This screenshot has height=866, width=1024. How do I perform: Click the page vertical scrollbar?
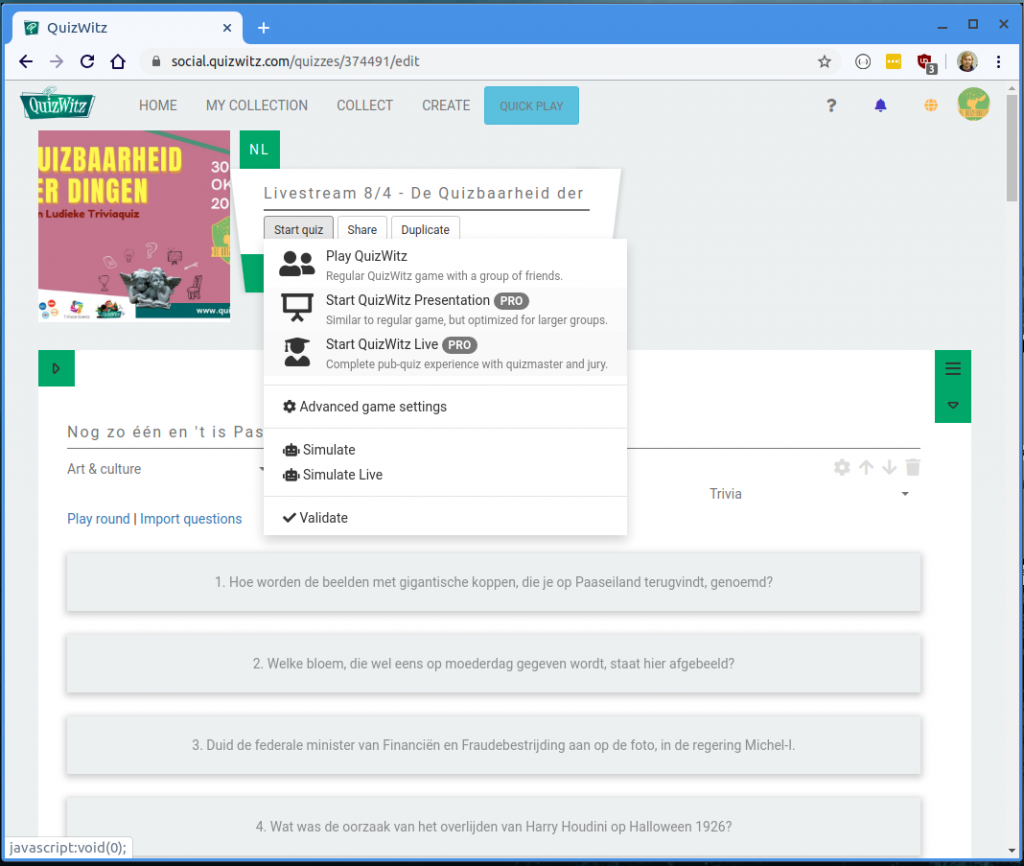pos(1012,149)
